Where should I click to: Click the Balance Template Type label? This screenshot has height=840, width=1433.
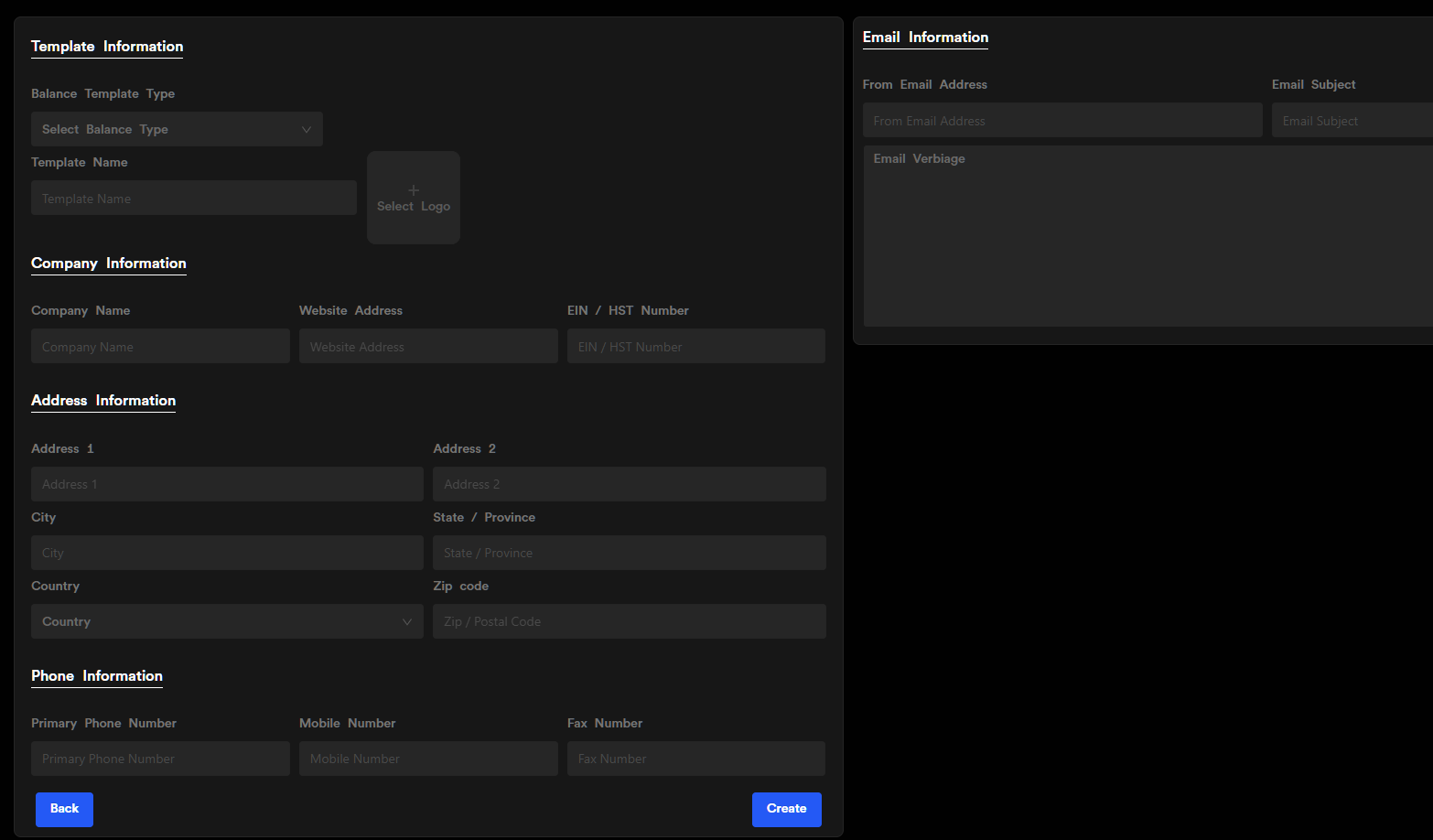coord(102,93)
